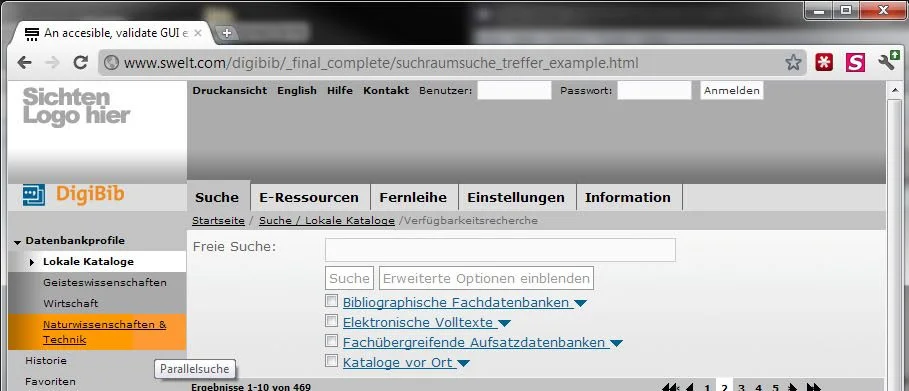This screenshot has width=909, height=391.
Task: Go to results page 4
Action: click(758, 388)
